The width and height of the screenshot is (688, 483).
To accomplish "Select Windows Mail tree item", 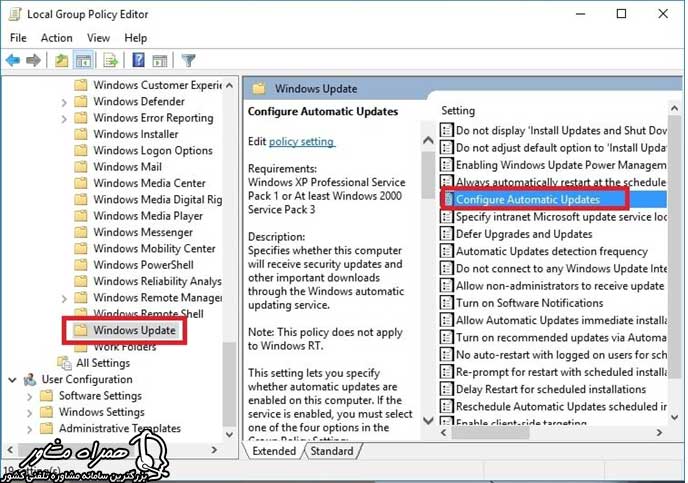I will point(127,167).
